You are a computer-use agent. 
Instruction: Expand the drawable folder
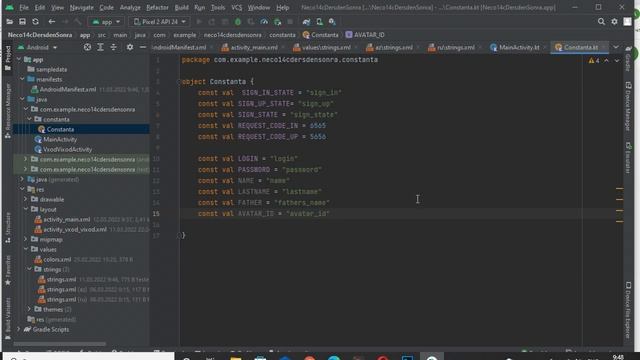click(26, 199)
